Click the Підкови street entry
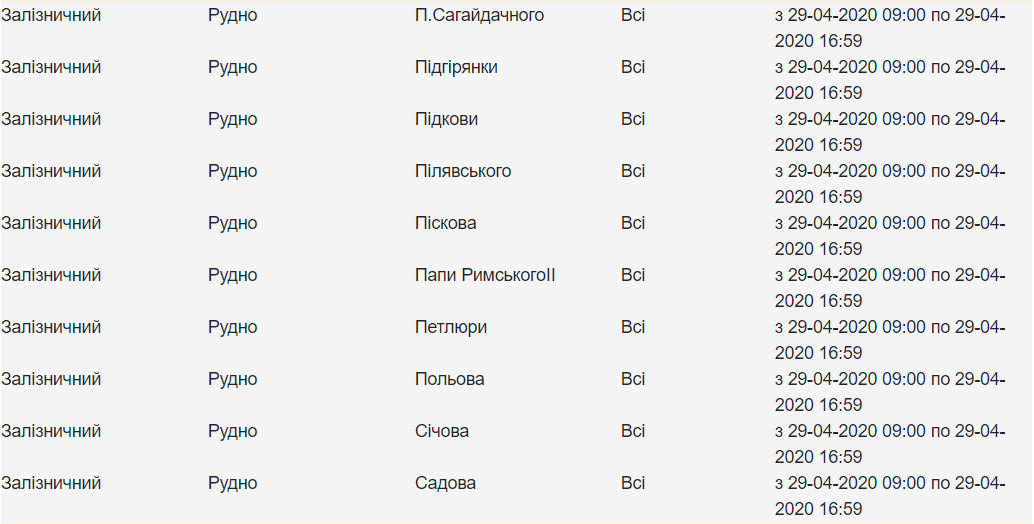 tap(446, 120)
